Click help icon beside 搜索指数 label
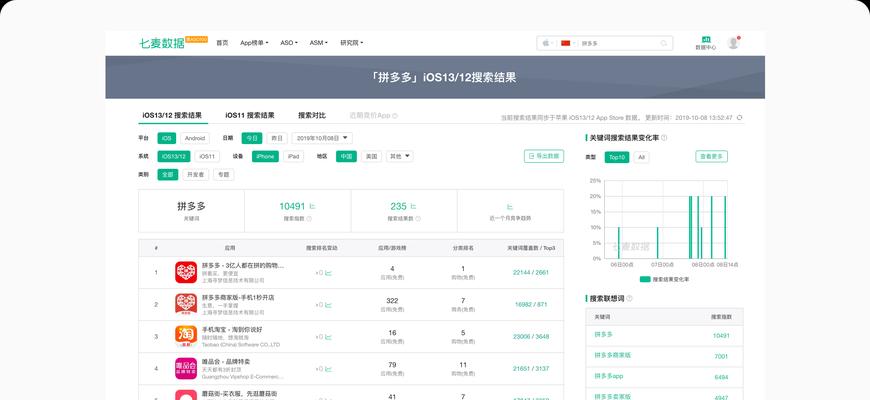This screenshot has height=400, width=870. 309,219
